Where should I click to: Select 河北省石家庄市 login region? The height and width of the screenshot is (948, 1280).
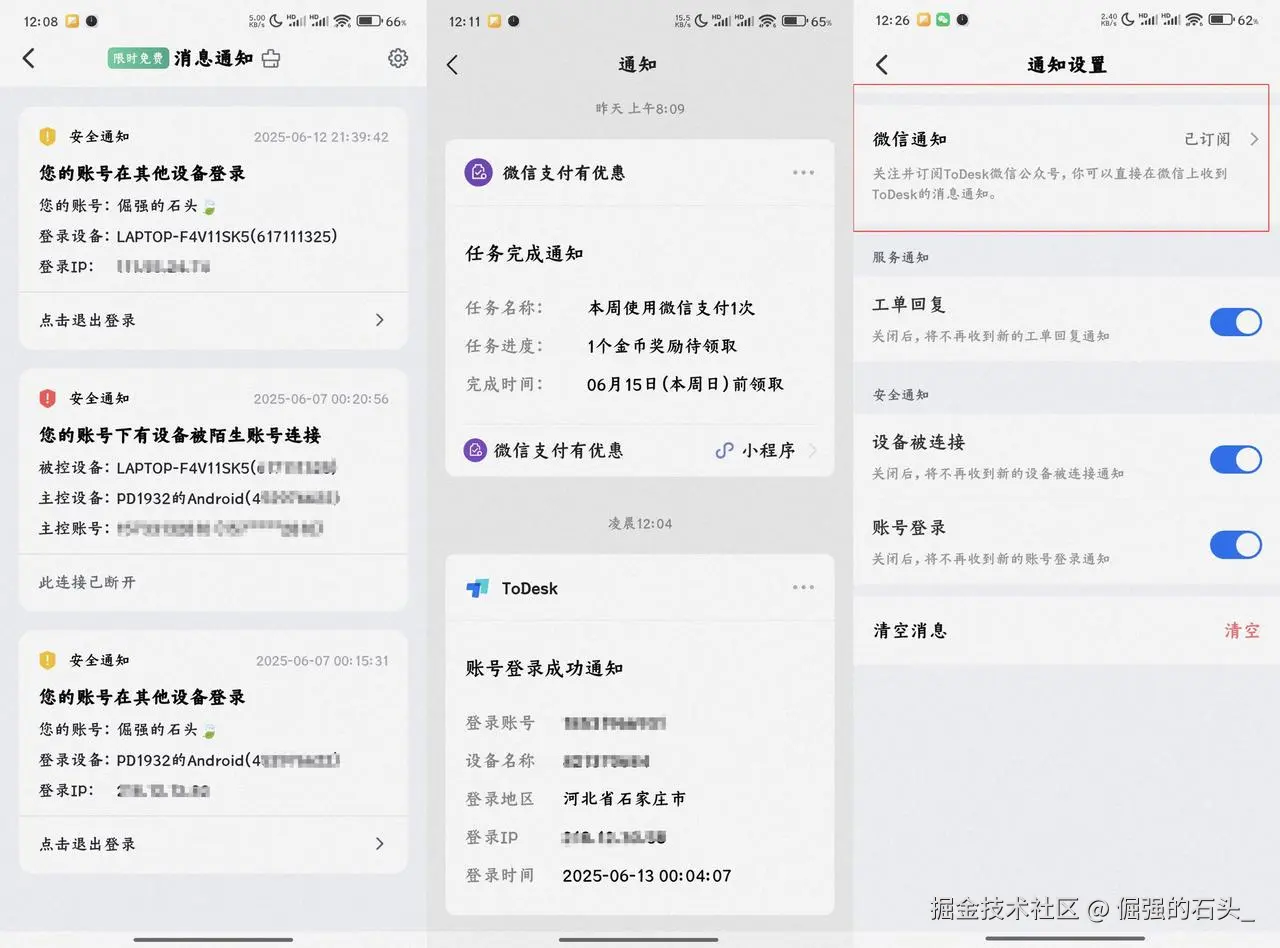(x=625, y=799)
